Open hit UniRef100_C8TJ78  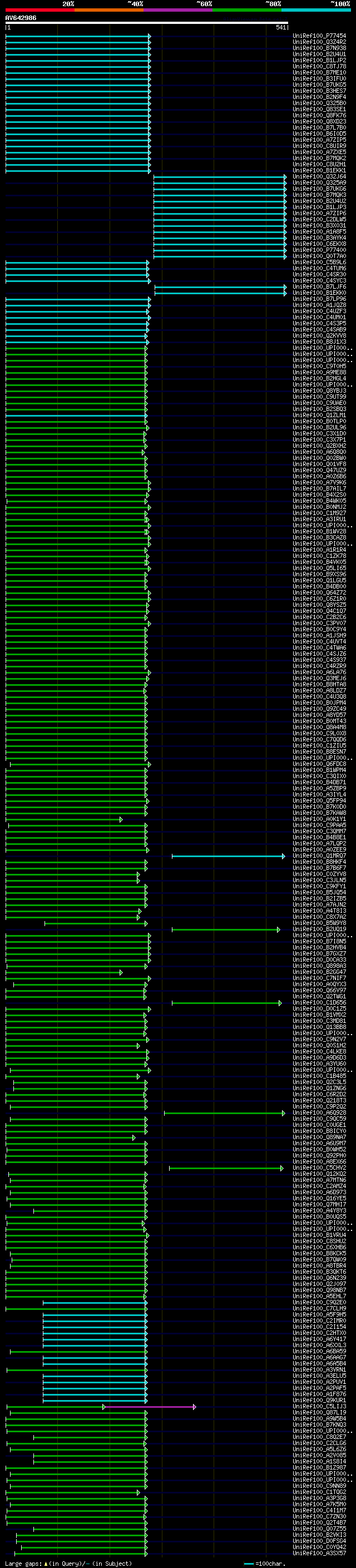[x=319, y=66]
